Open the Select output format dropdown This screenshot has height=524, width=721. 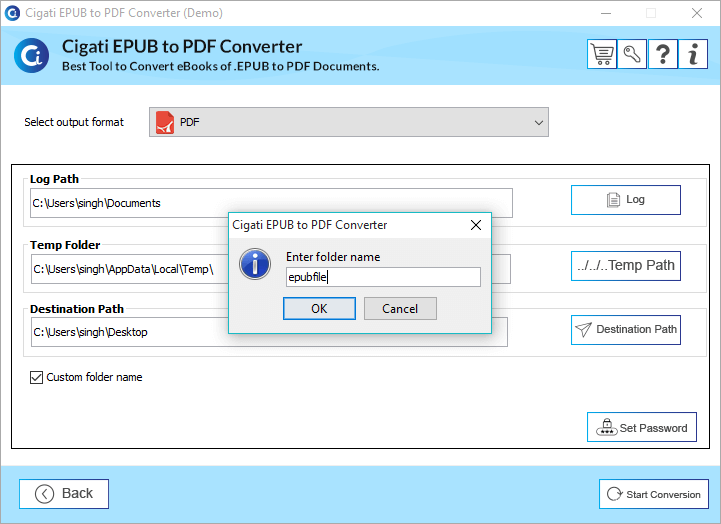coord(349,122)
